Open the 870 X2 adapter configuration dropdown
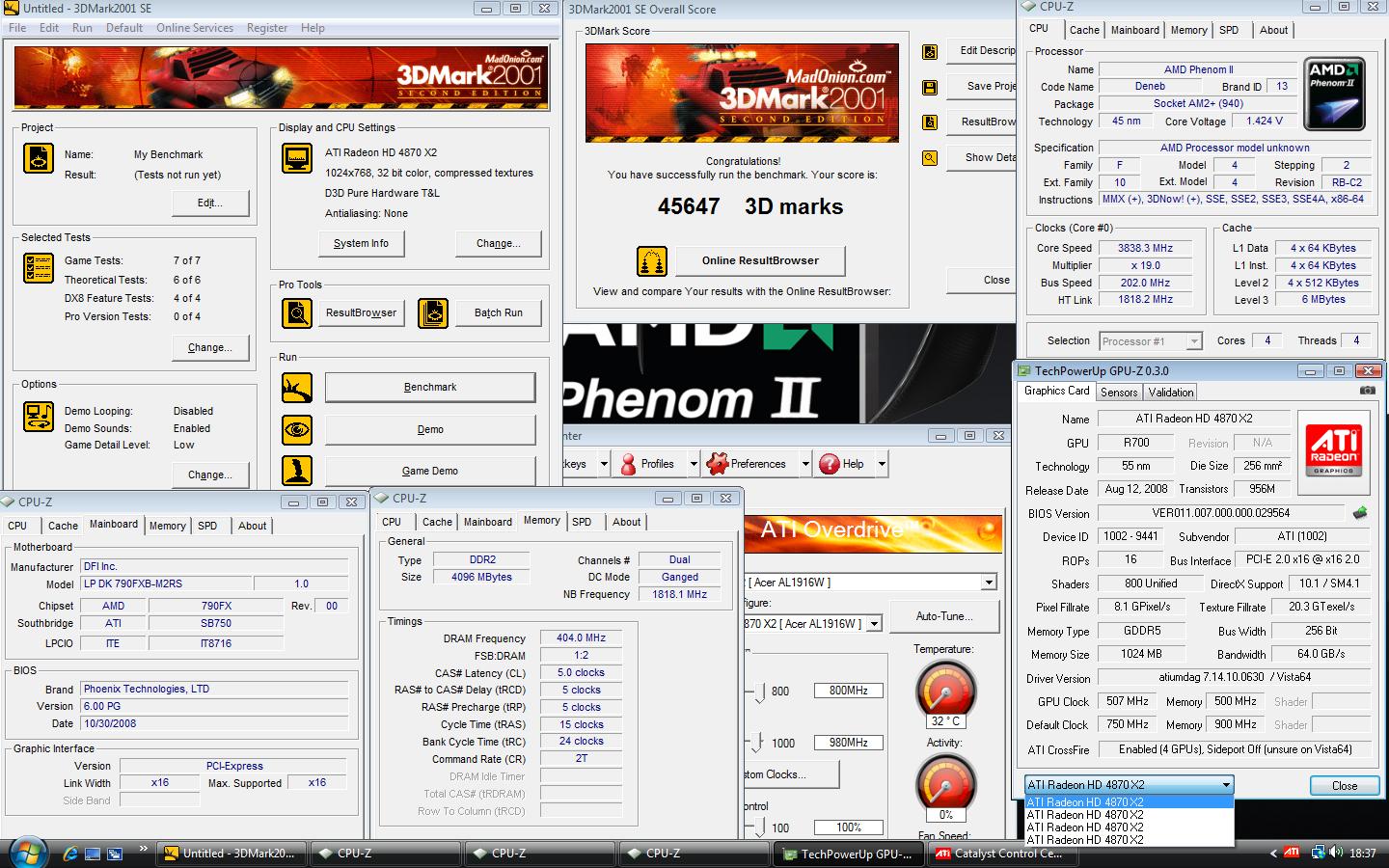Viewport: 1389px width, 868px height. click(874, 624)
